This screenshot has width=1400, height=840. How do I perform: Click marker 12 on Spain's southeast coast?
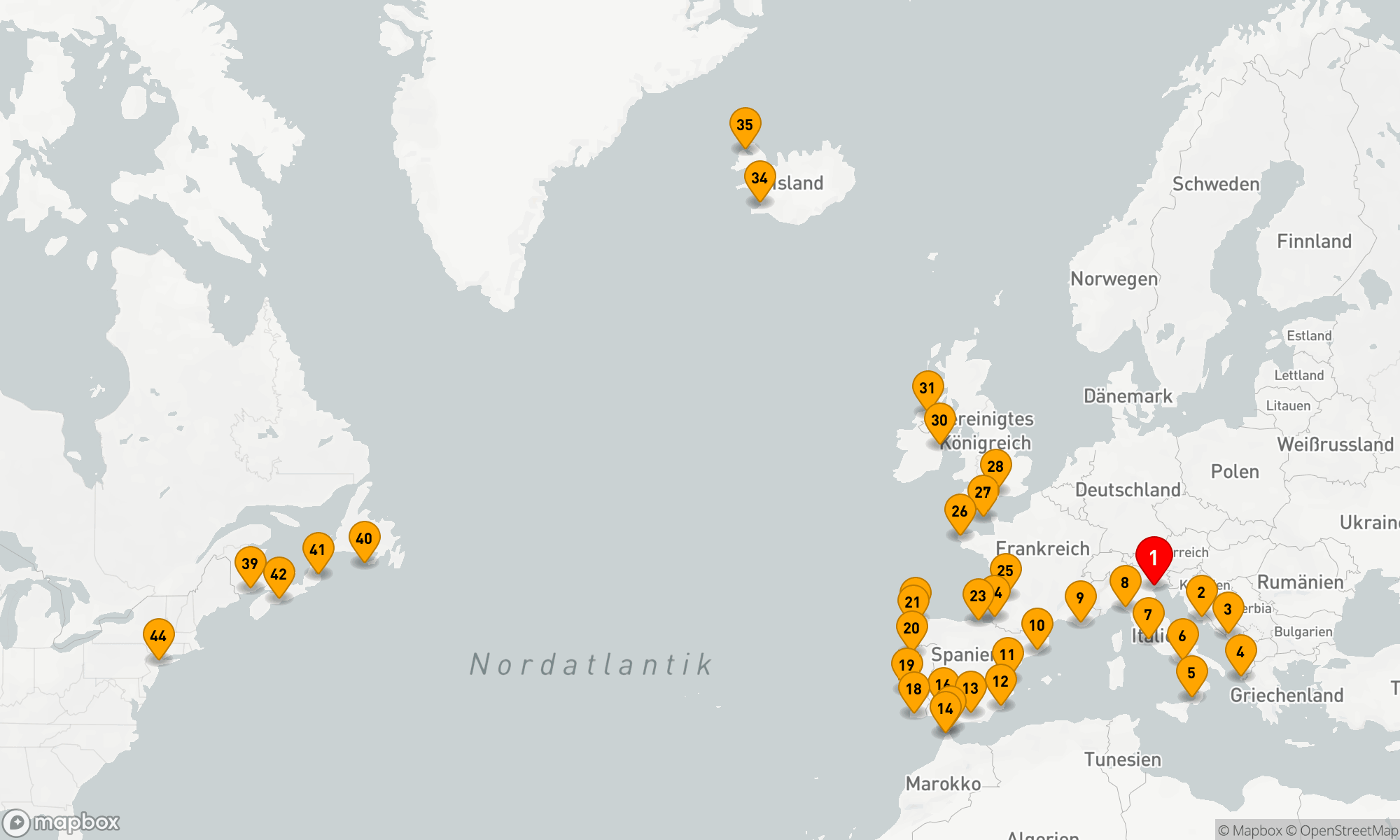tap(1000, 681)
